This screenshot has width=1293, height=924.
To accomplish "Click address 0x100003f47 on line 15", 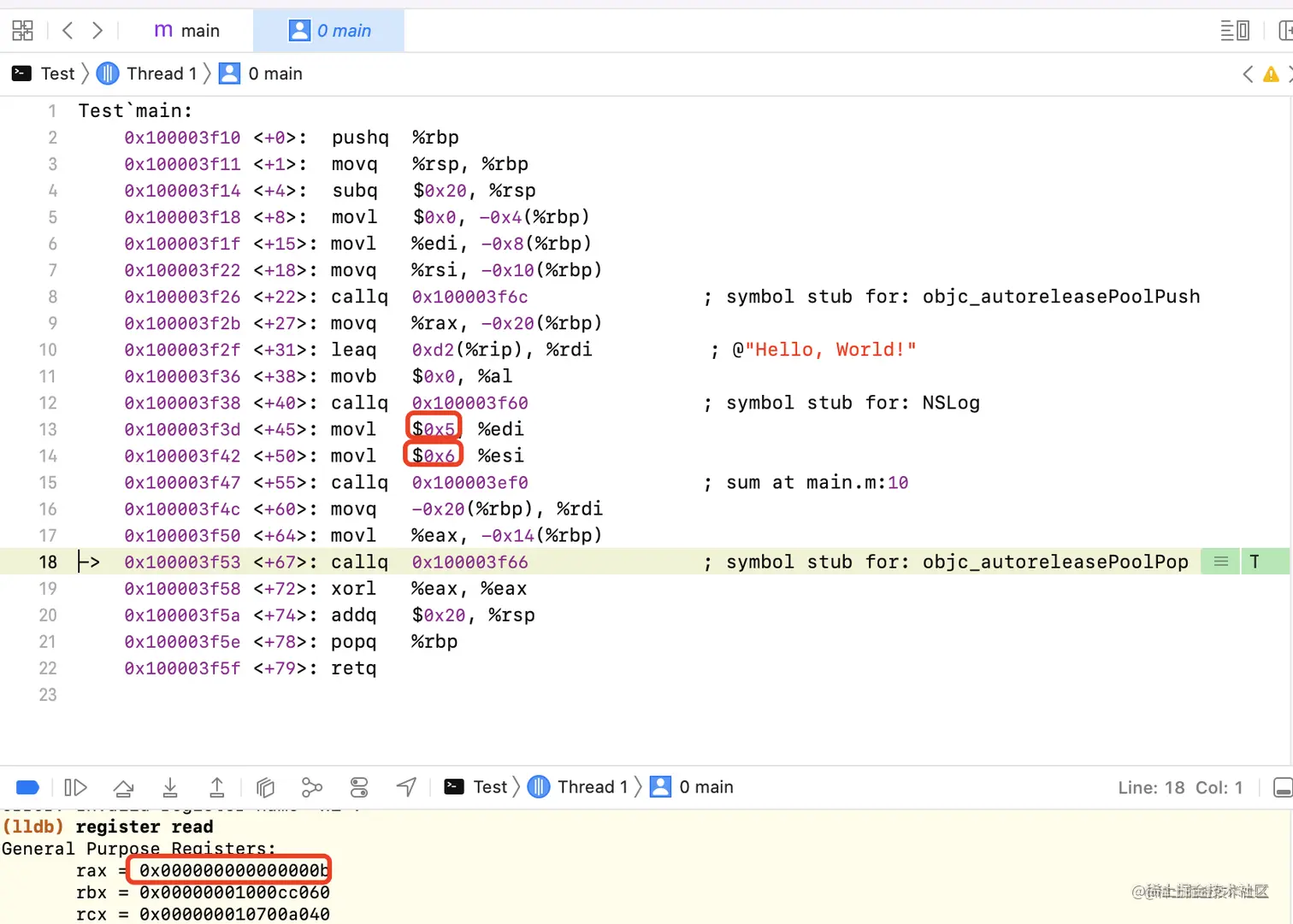I will (x=182, y=482).
